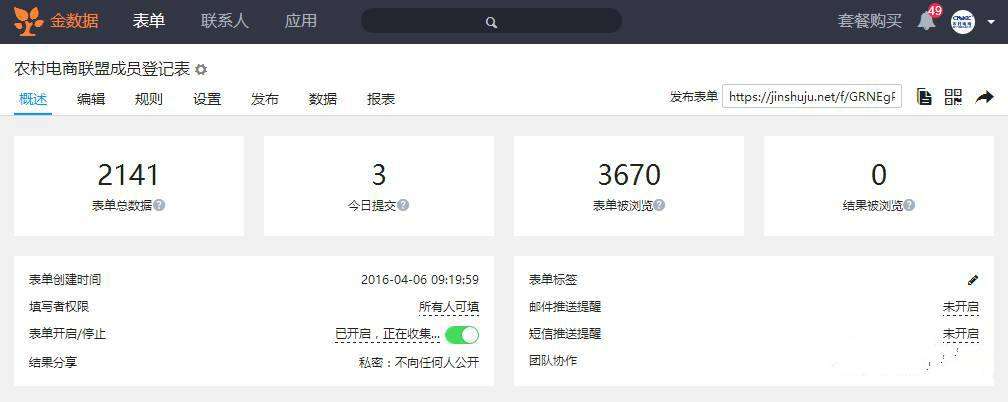Click the 已开启，正在收集 status link
Screen dimensions: 1008x402
[388, 334]
